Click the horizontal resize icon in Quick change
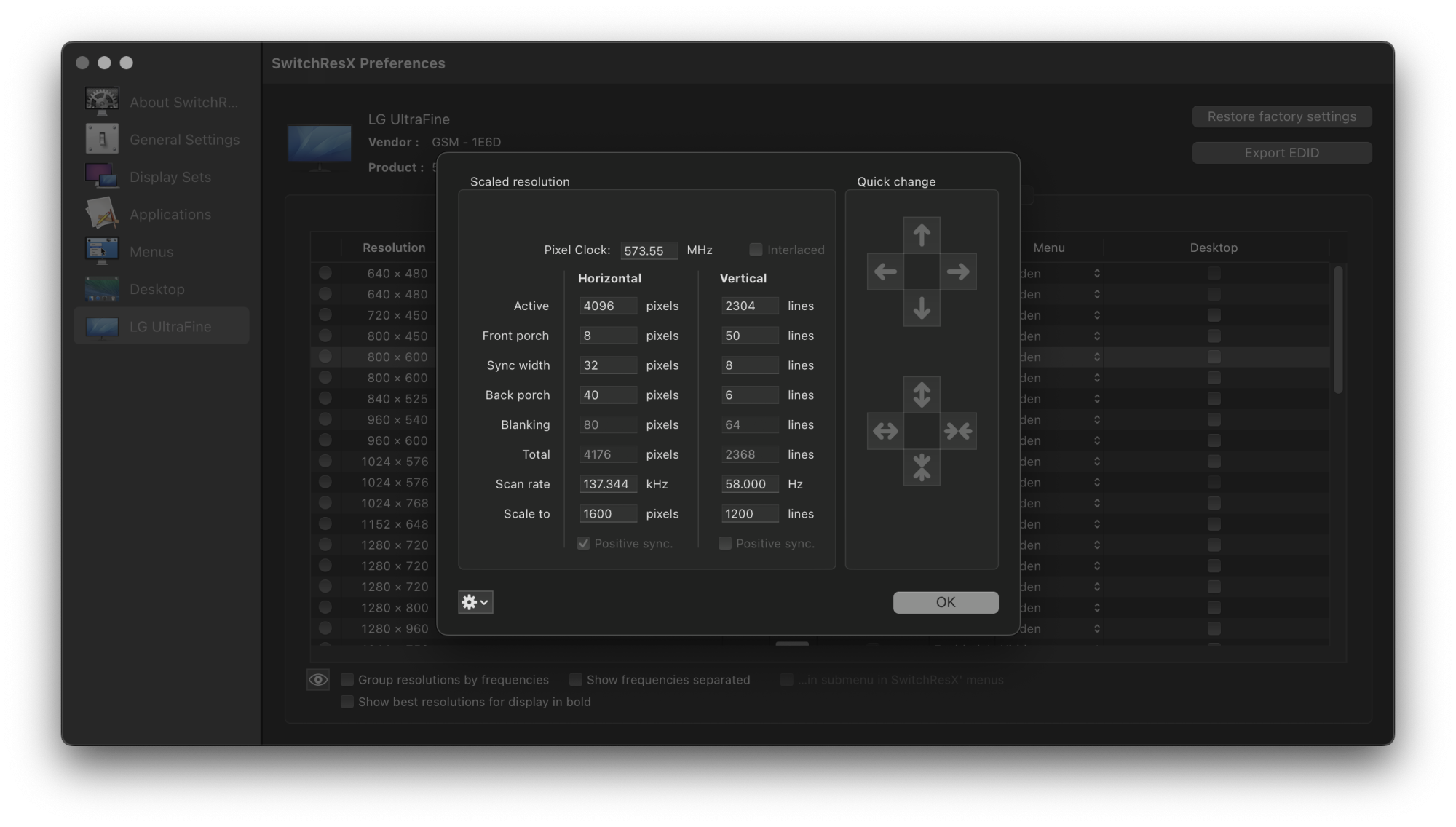 coord(885,431)
